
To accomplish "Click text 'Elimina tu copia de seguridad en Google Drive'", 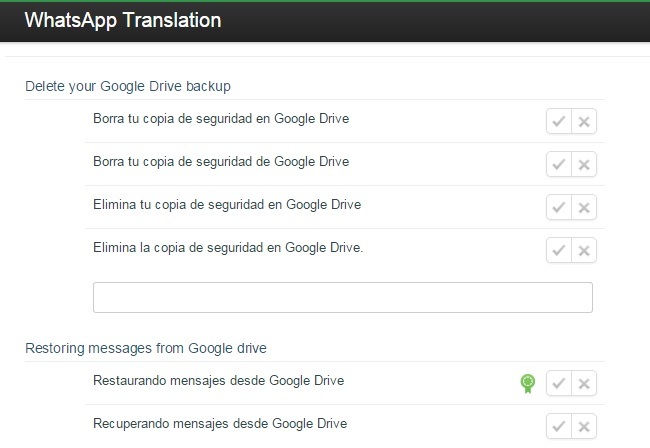I will tap(227, 205).
